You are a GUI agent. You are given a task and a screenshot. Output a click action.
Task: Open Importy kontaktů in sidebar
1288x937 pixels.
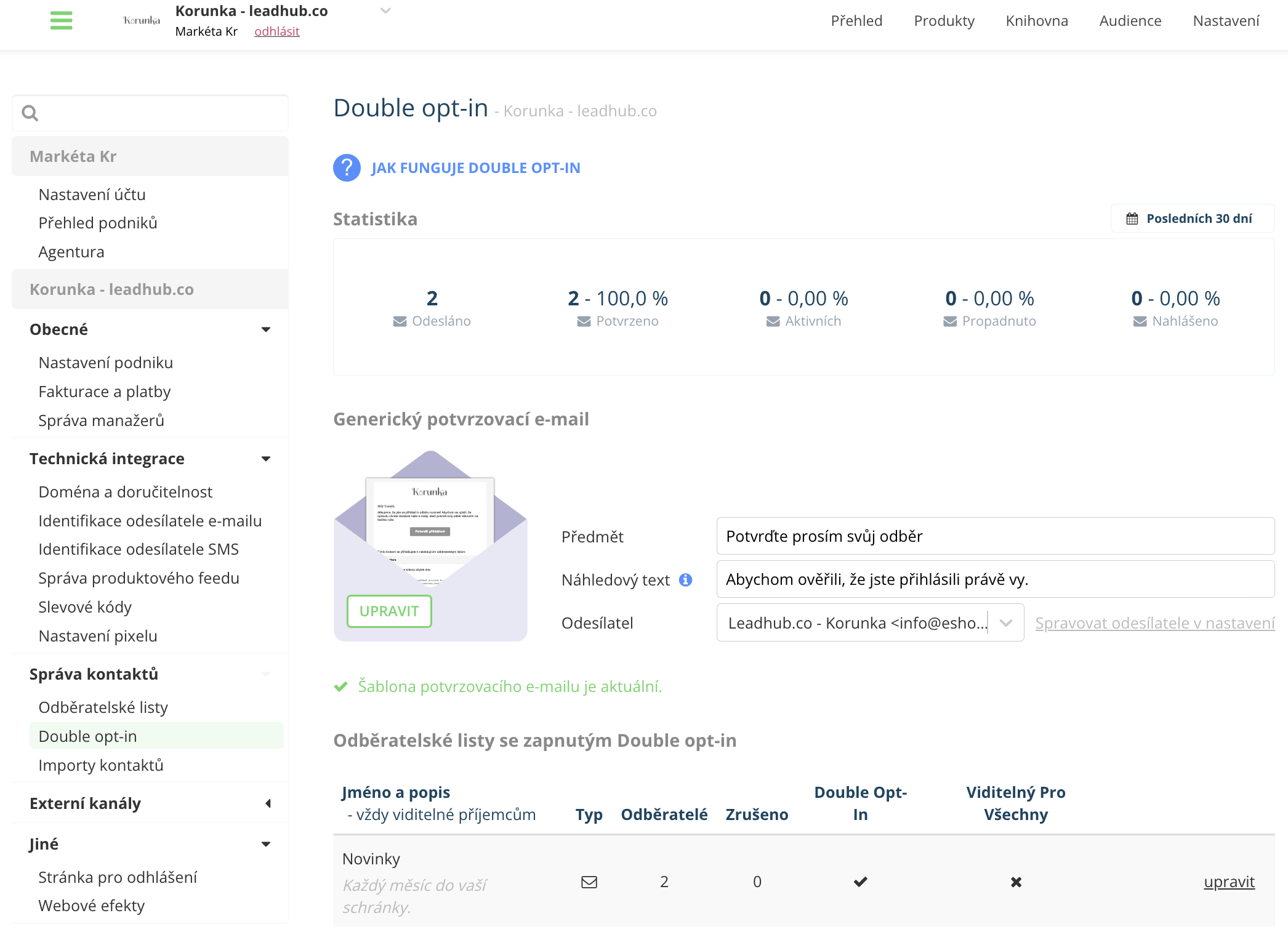[101, 765]
